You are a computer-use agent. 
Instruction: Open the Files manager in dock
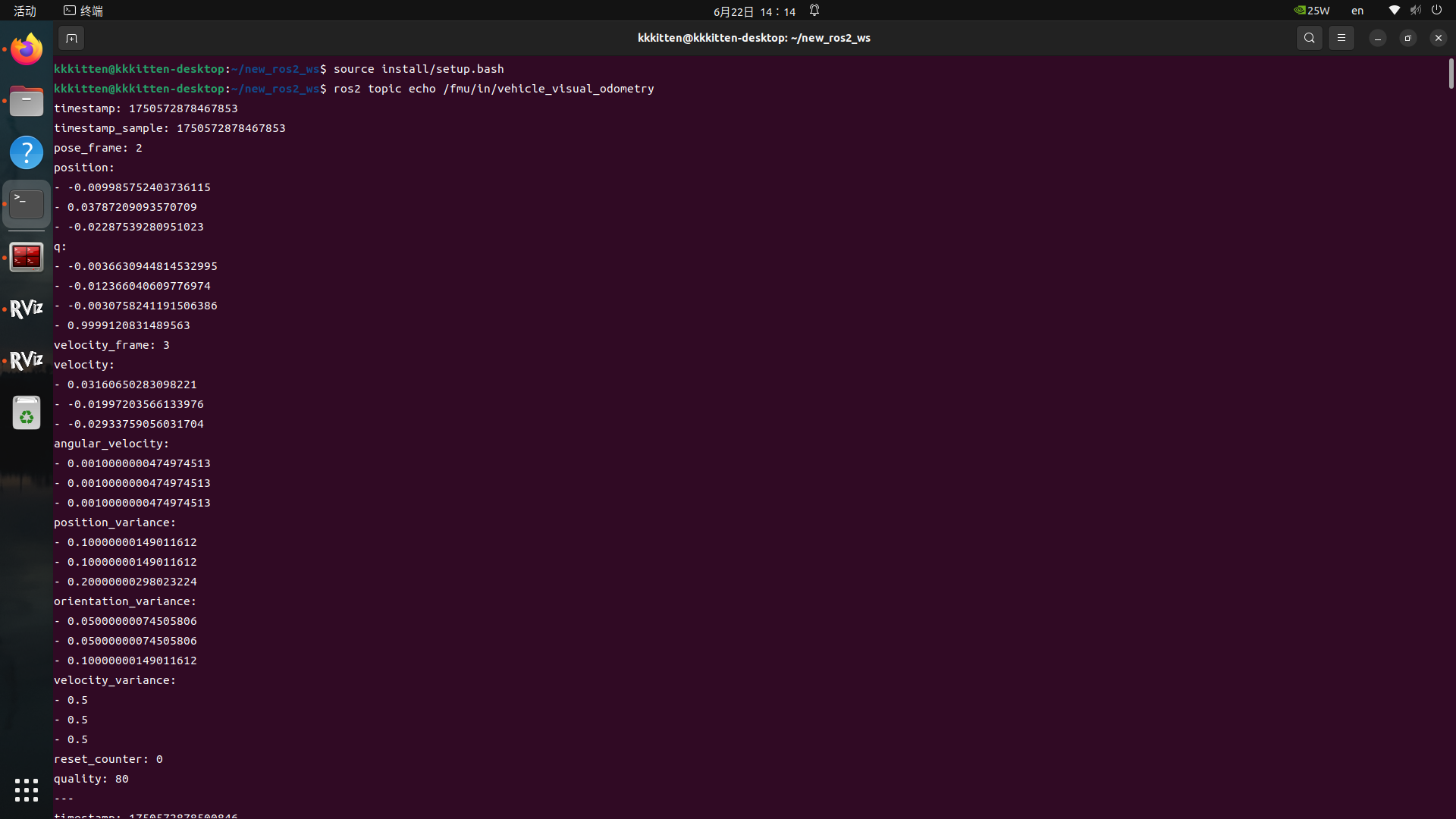[x=27, y=101]
